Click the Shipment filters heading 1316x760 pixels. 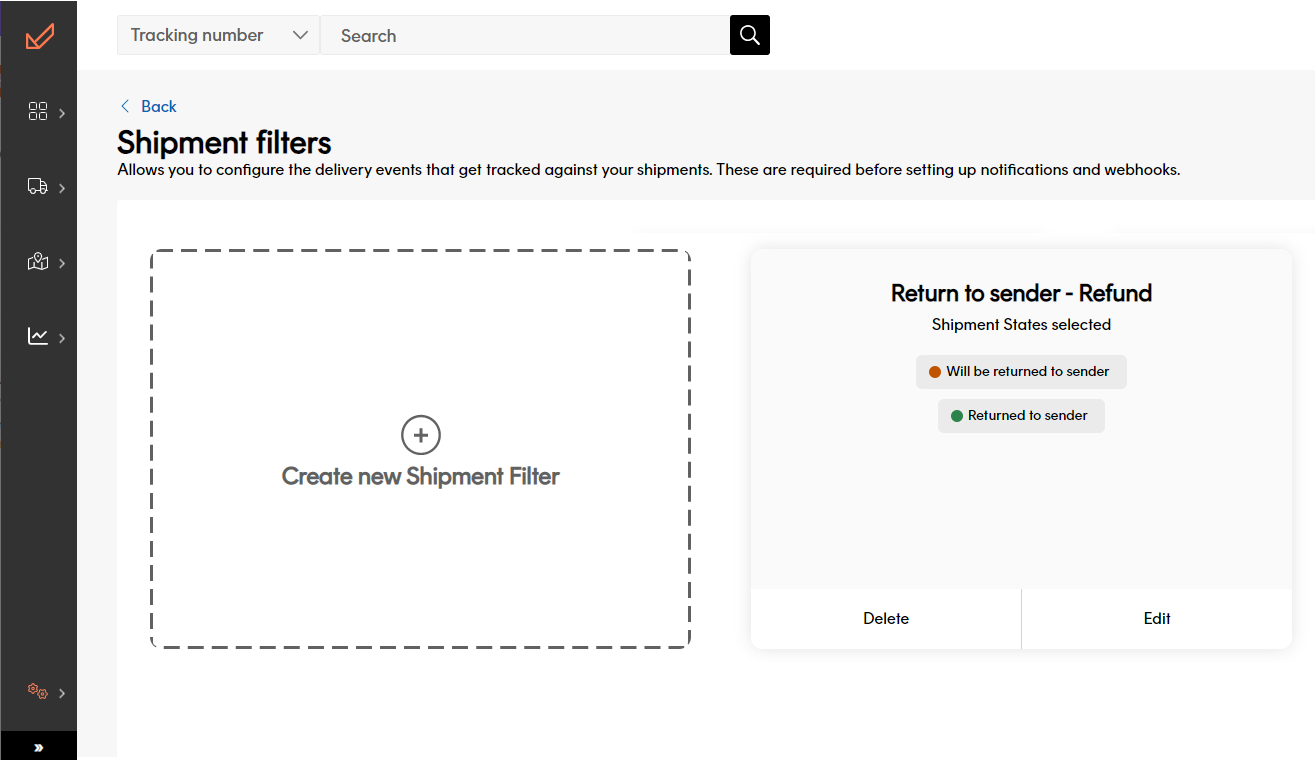click(224, 142)
